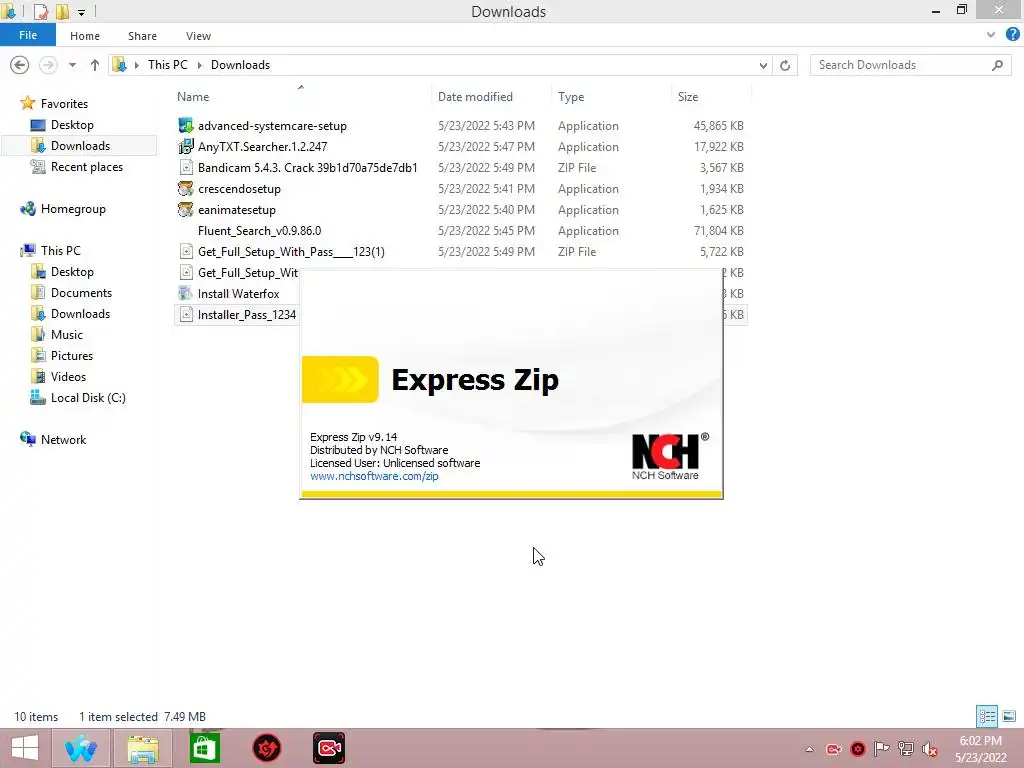Click Downloads in the address breadcrumb

click(240, 65)
